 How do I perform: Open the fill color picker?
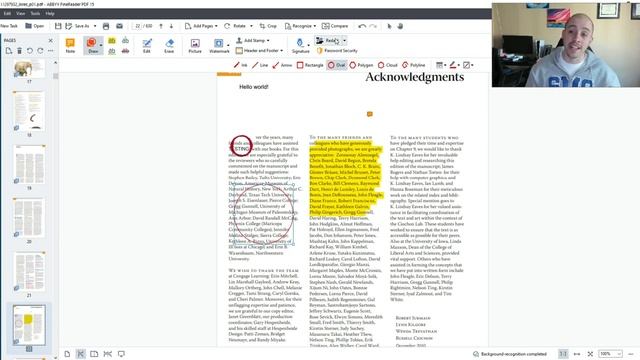[468, 65]
